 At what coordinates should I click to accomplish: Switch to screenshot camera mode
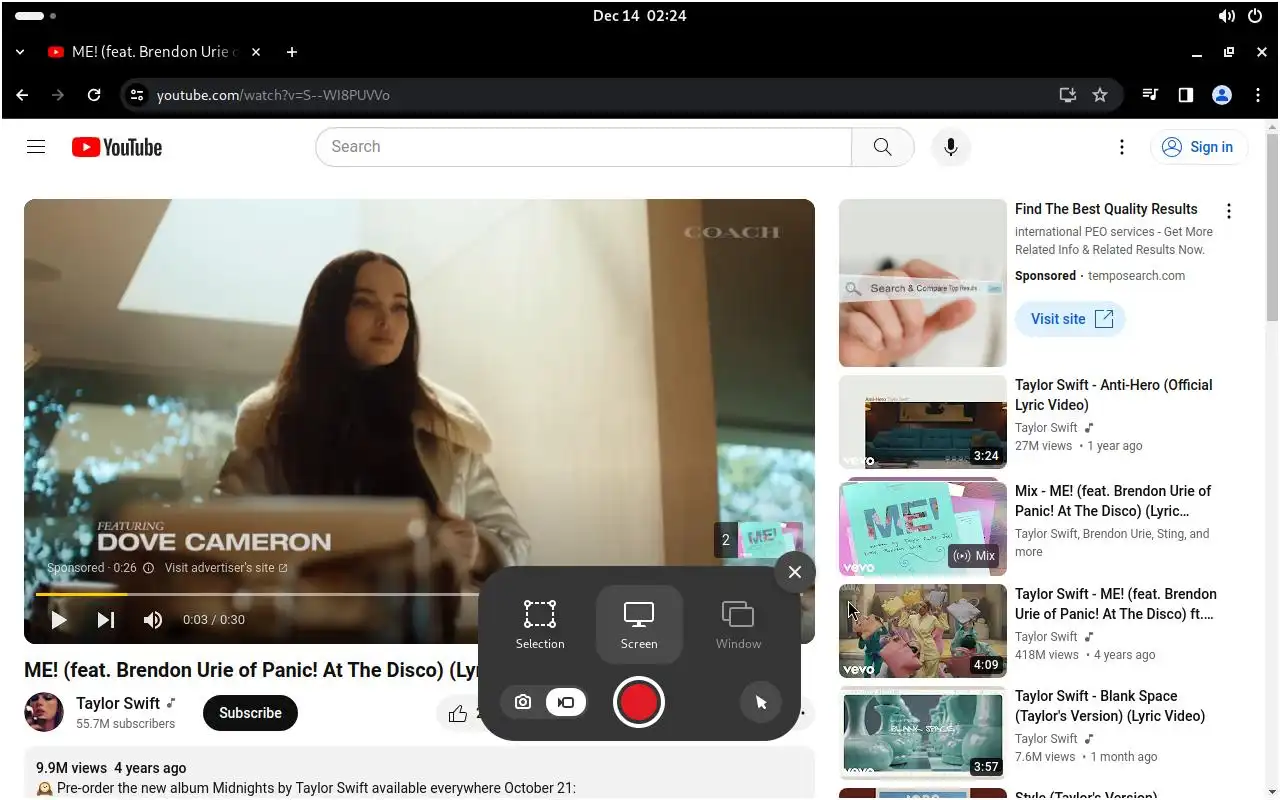tap(523, 702)
